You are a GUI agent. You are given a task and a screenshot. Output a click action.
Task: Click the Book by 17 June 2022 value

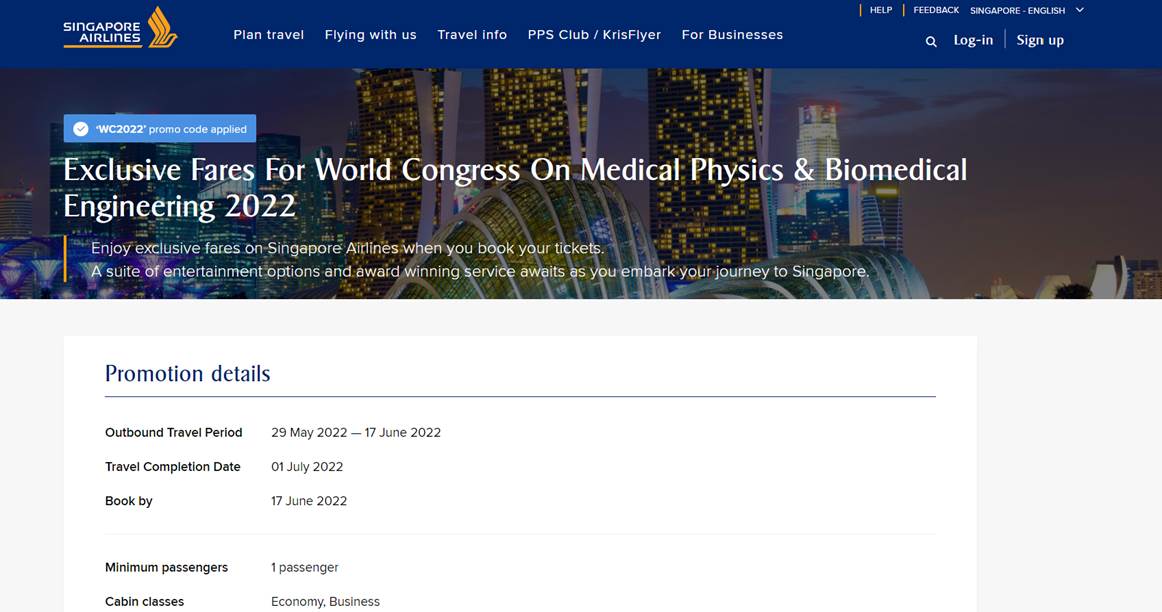coord(309,501)
